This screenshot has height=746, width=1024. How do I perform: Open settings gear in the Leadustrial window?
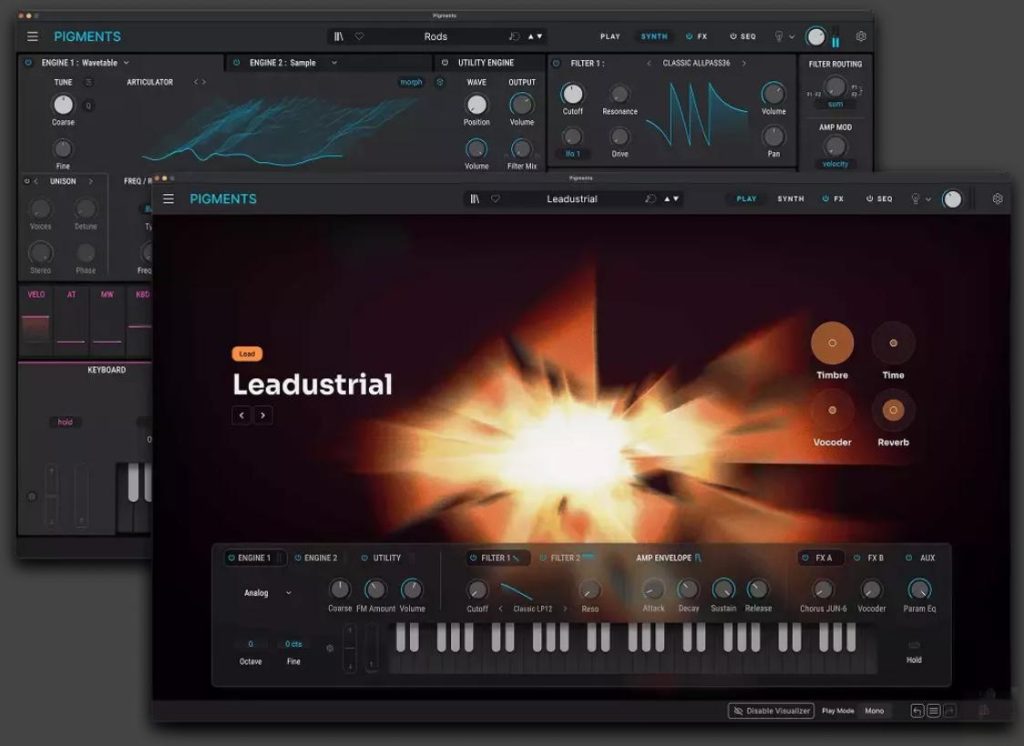pos(997,199)
